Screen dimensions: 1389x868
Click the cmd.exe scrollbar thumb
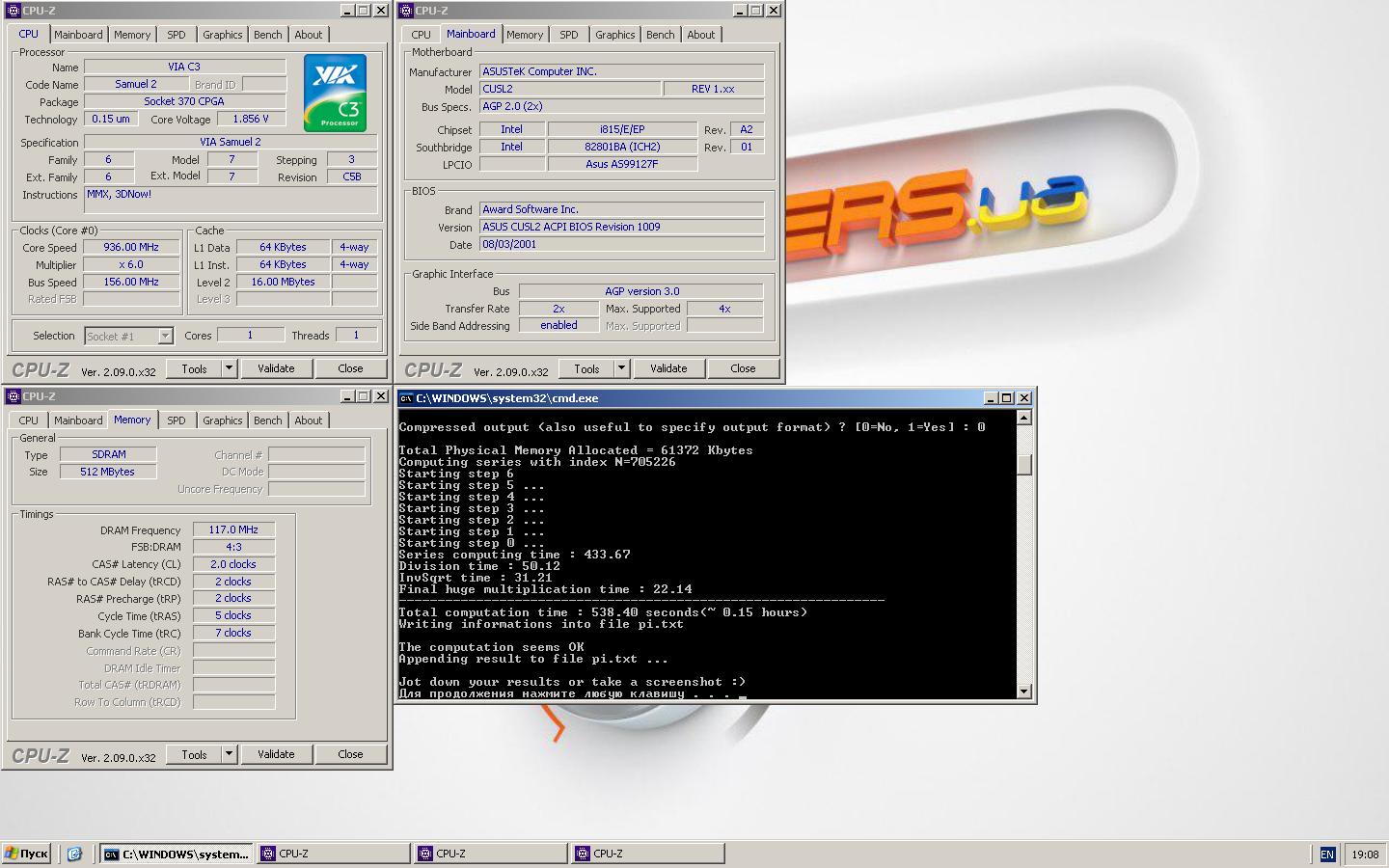(x=1024, y=464)
